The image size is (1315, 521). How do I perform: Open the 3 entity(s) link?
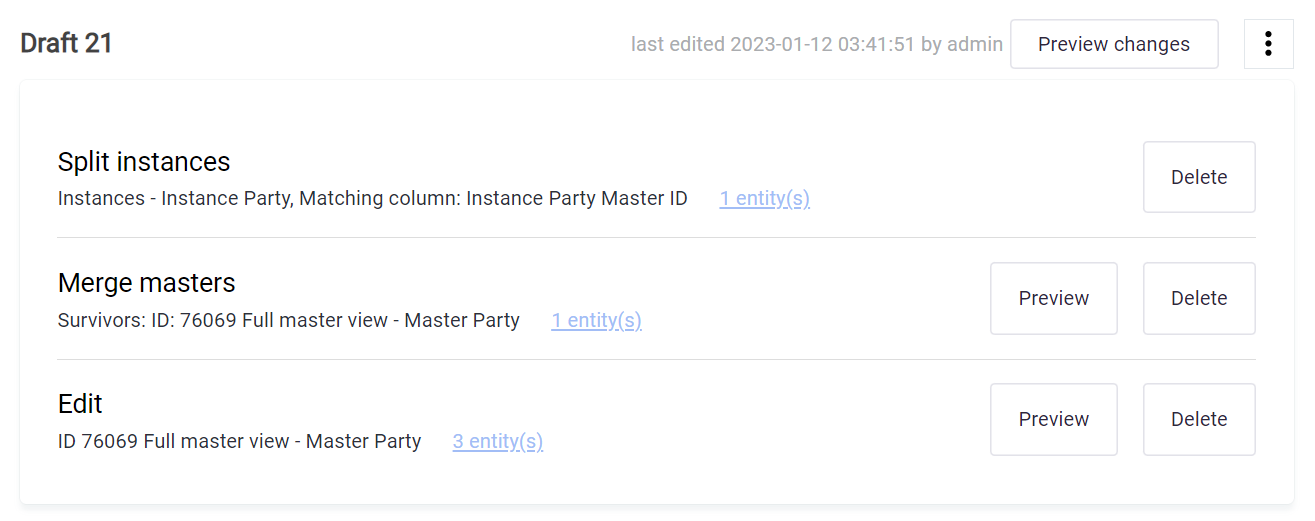tap(497, 441)
